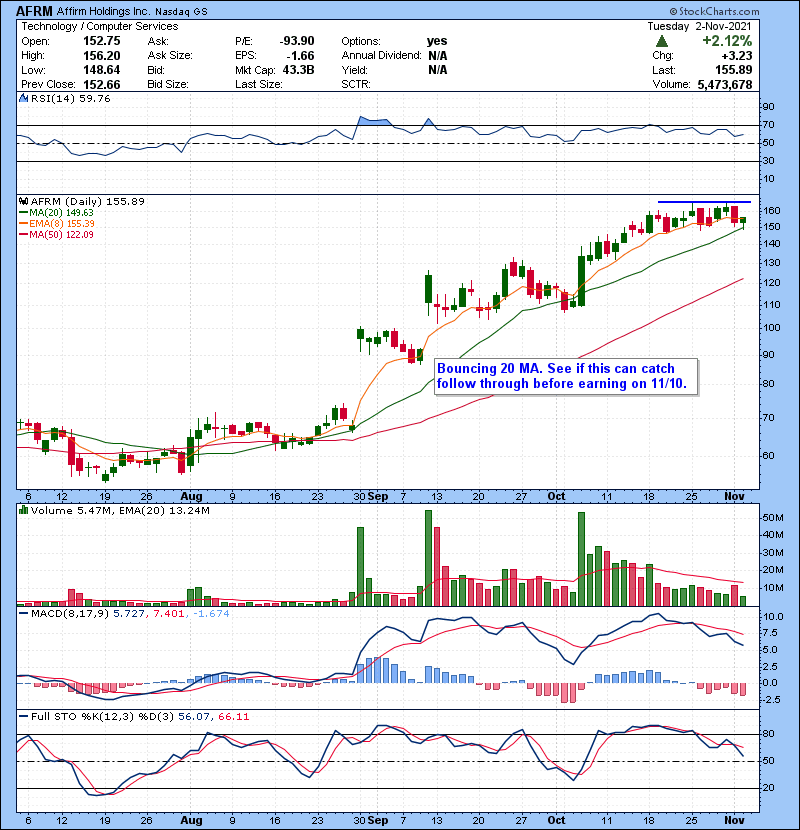The width and height of the screenshot is (800, 830).
Task: Click the Options value yes
Action: pos(437,41)
